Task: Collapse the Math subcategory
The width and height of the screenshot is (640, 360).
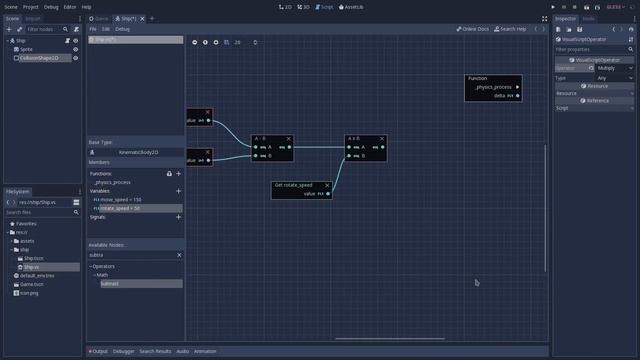Action: (x=94, y=275)
